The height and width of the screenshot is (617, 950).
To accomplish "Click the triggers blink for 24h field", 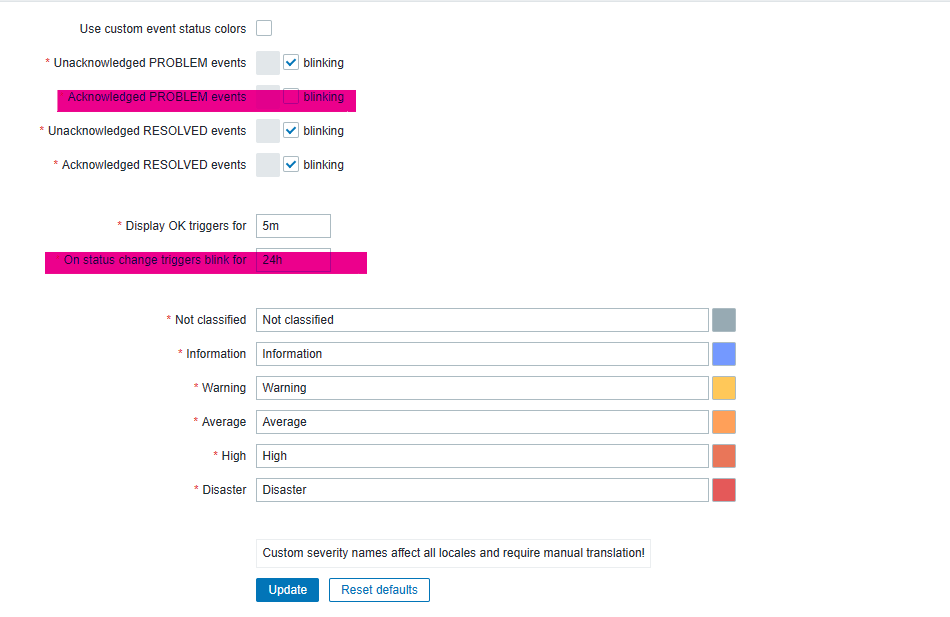I will click(x=293, y=260).
